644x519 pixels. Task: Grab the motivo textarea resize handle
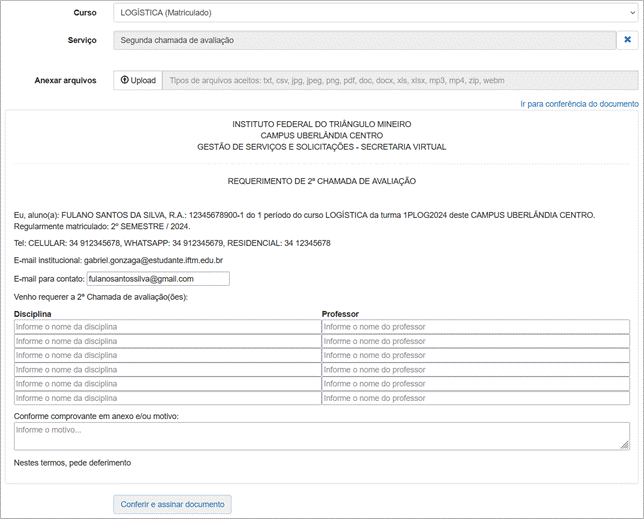(x=625, y=445)
